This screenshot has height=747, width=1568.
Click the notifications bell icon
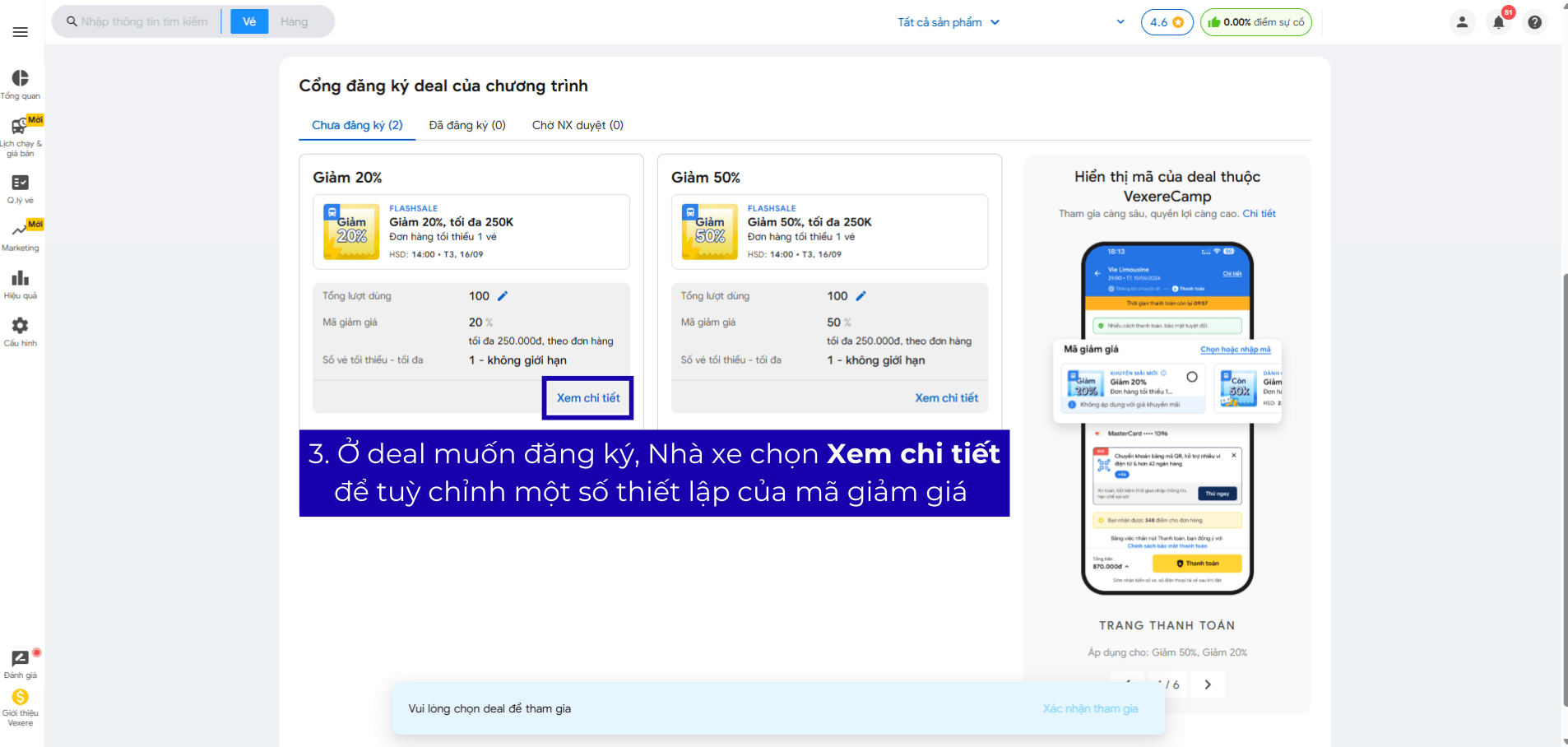coord(1498,22)
